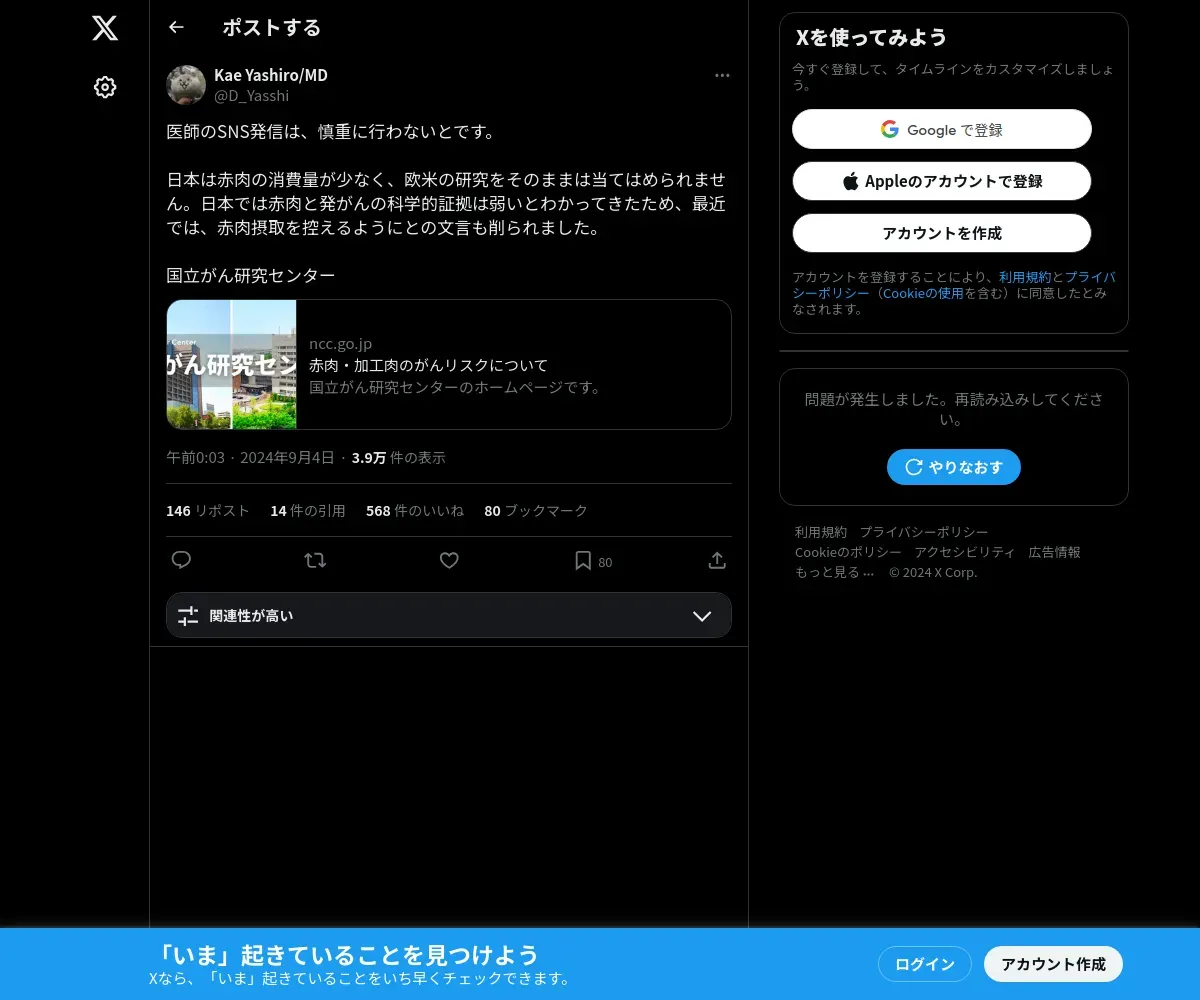
Task: Select the 3.9万 件の表示 view count
Action: [399, 457]
